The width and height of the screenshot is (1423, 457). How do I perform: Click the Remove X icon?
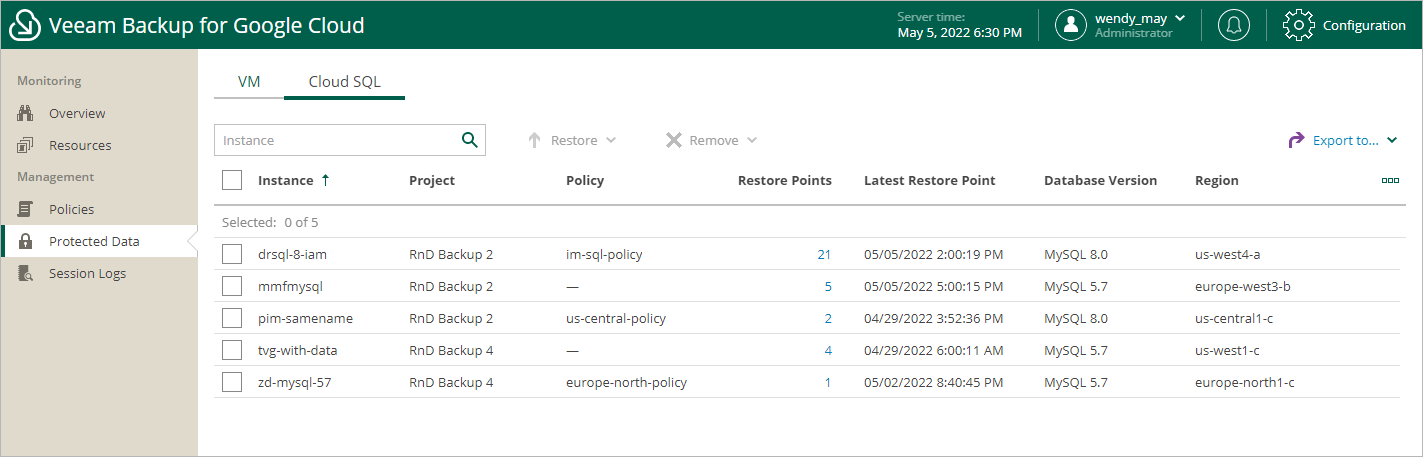pos(674,140)
